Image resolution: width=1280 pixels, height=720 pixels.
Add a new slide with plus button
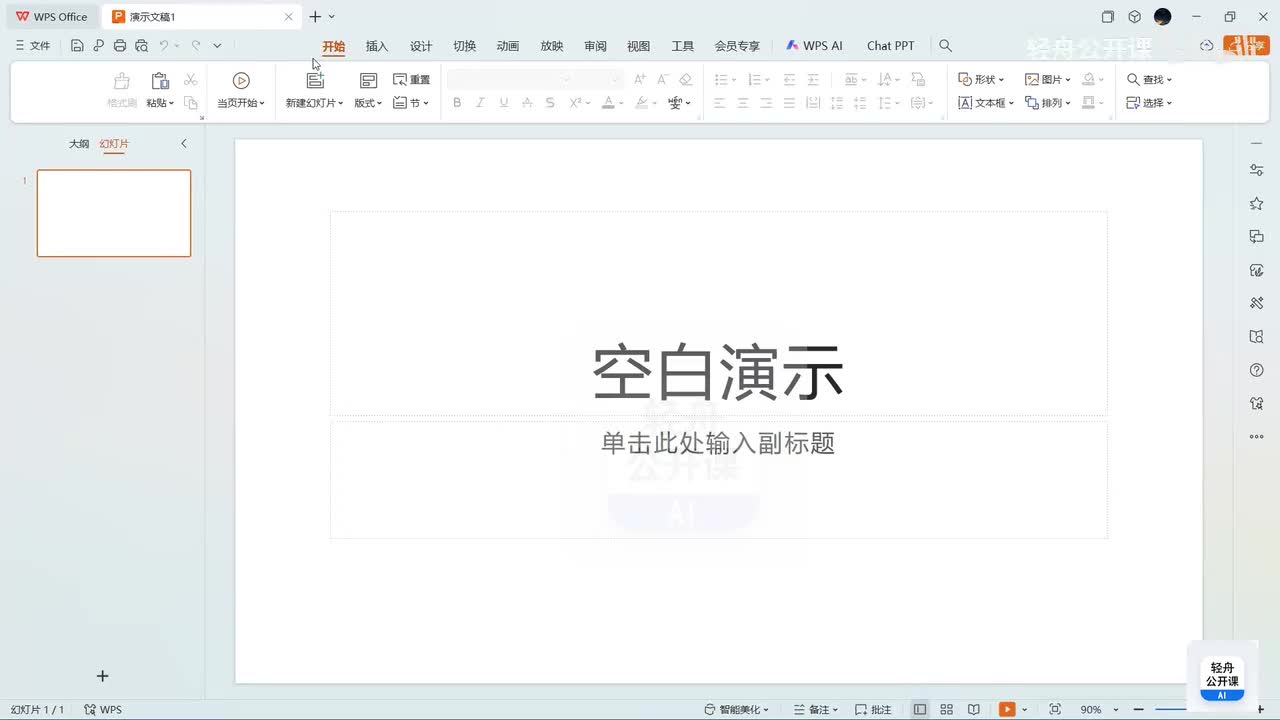coord(102,676)
